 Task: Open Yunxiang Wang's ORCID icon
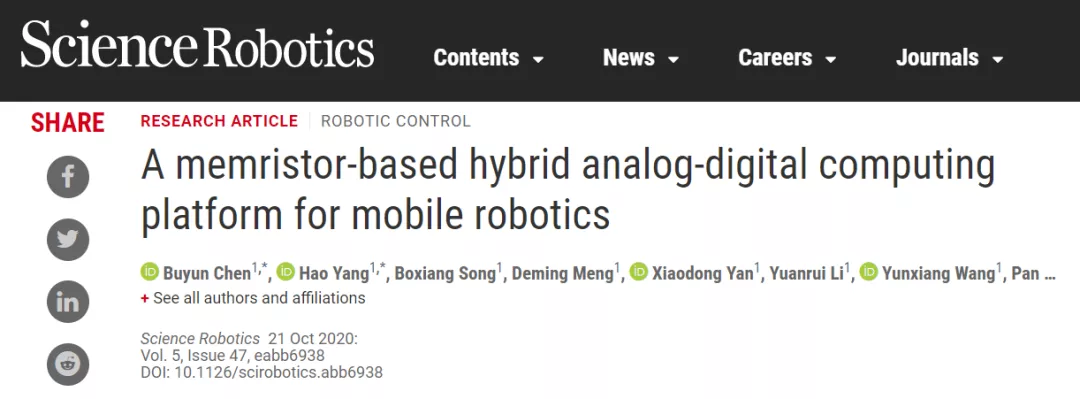[868, 272]
